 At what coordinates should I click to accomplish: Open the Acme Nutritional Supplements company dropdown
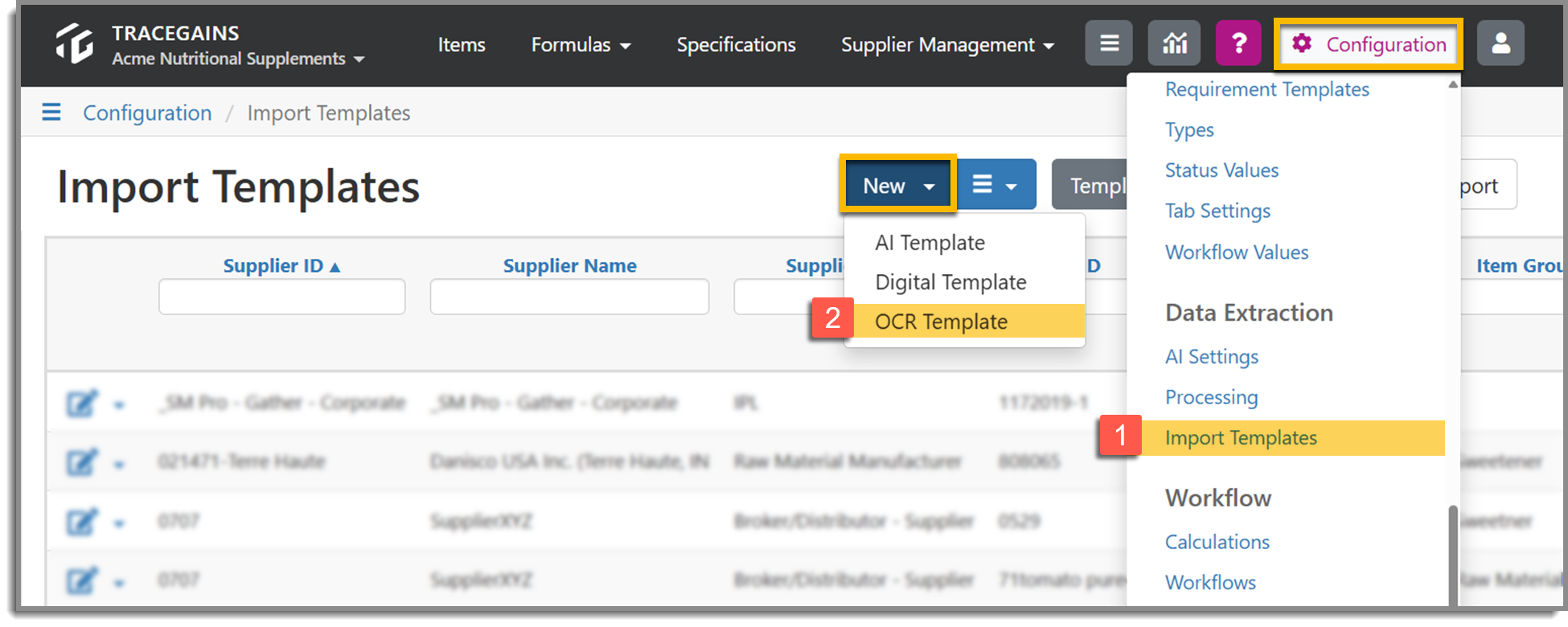pyautogui.click(x=238, y=59)
